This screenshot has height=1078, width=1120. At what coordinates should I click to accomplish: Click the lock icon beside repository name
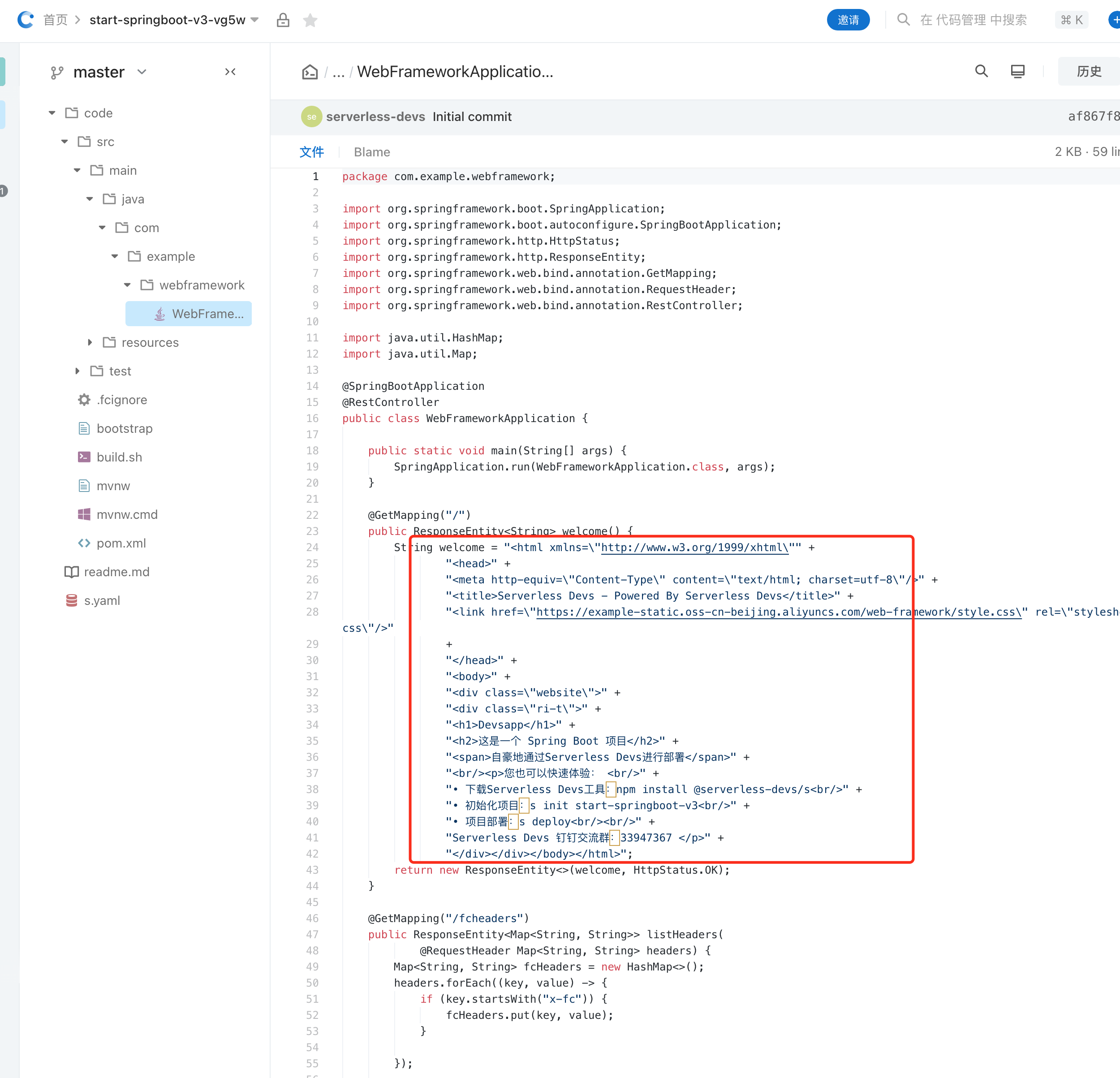[283, 21]
